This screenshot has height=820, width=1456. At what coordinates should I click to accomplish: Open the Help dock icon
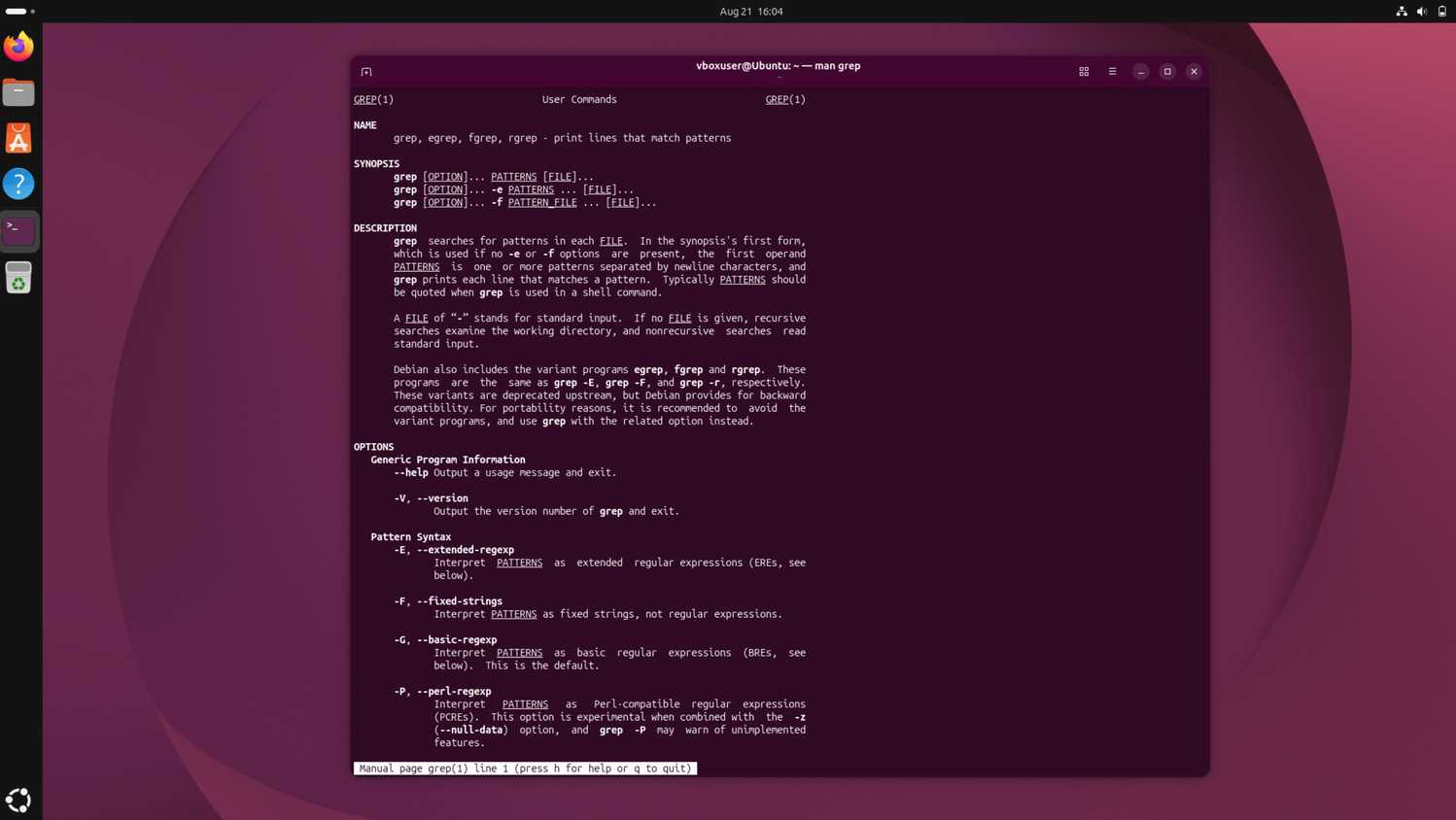[18, 184]
